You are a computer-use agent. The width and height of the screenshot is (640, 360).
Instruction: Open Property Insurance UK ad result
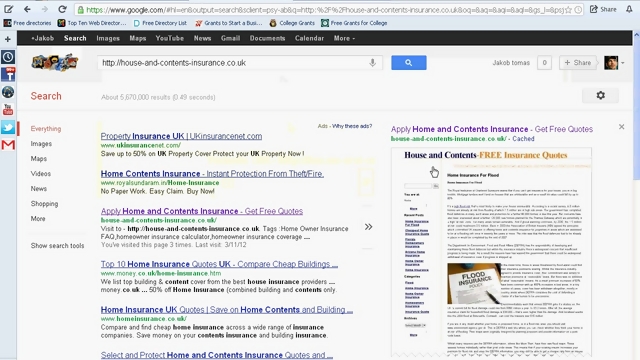(x=181, y=136)
